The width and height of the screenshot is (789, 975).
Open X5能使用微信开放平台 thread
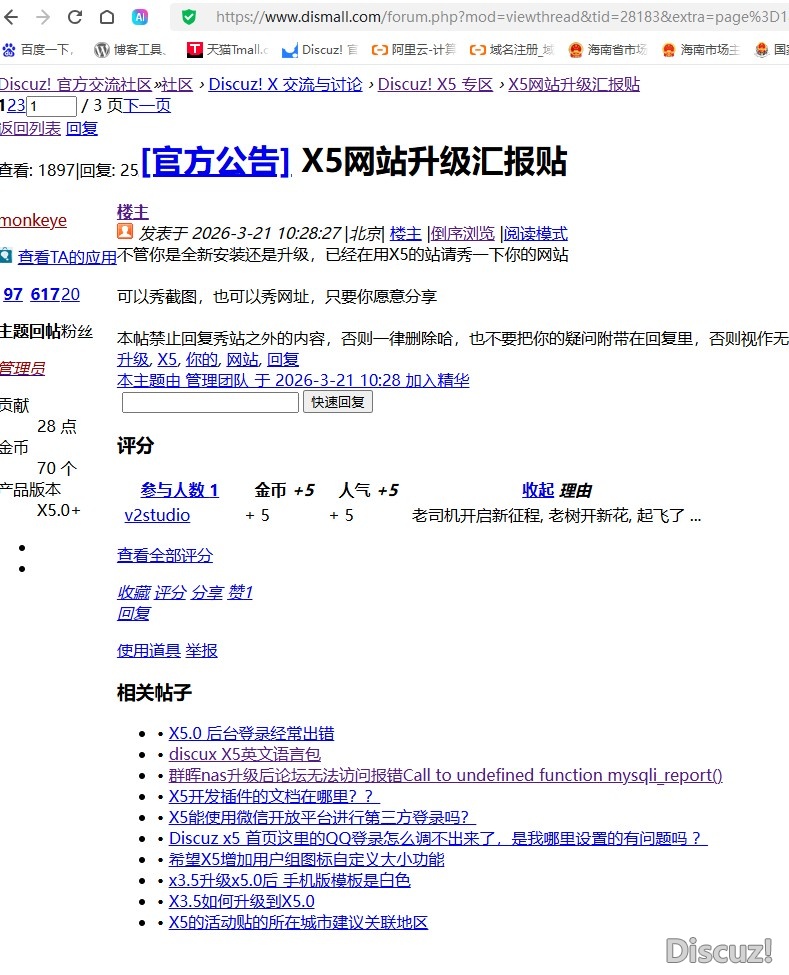tap(322, 818)
